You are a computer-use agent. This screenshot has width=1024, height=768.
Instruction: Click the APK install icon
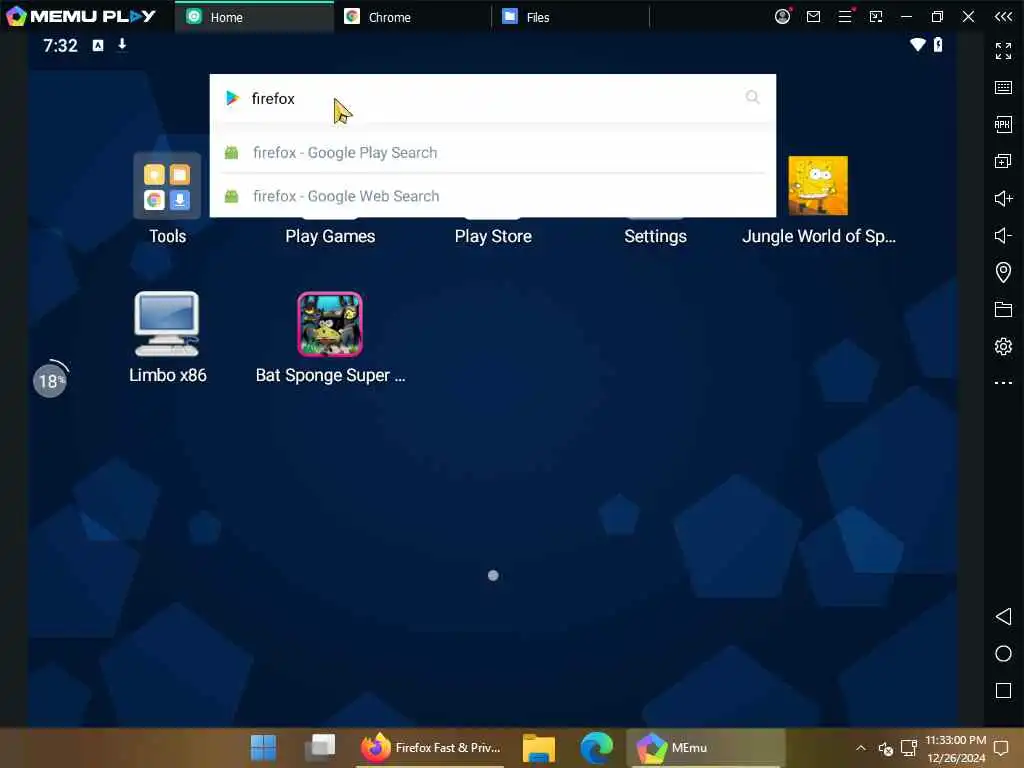click(1003, 124)
